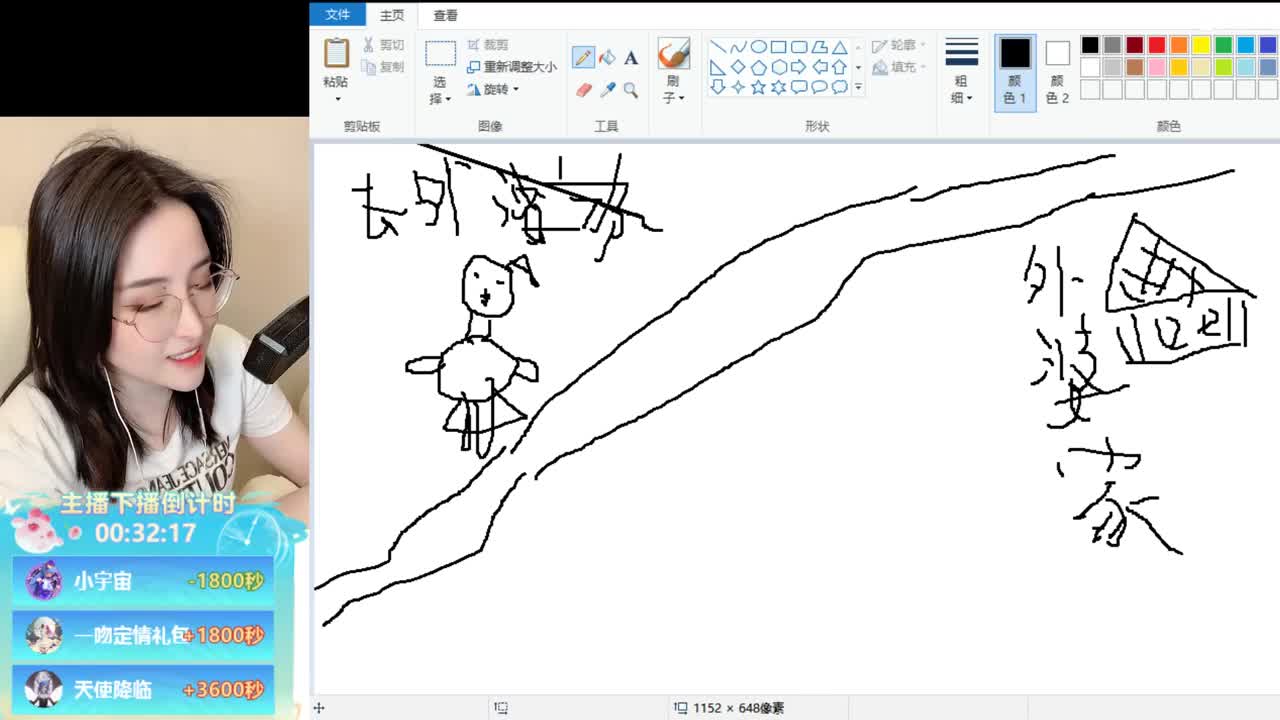Select the Pencil tool
1280x720 pixels.
click(x=583, y=57)
